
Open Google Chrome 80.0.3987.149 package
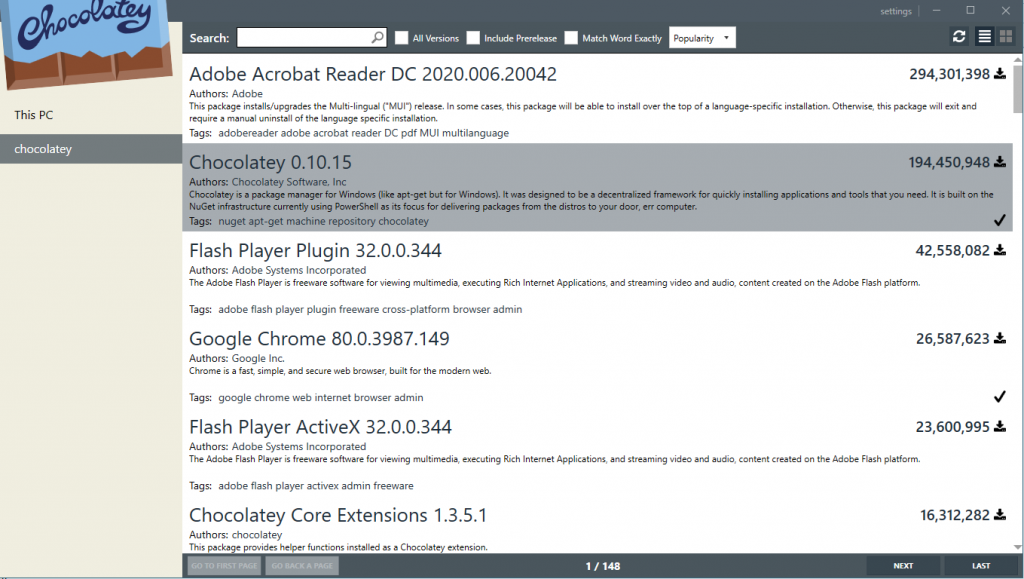pyautogui.click(x=319, y=338)
